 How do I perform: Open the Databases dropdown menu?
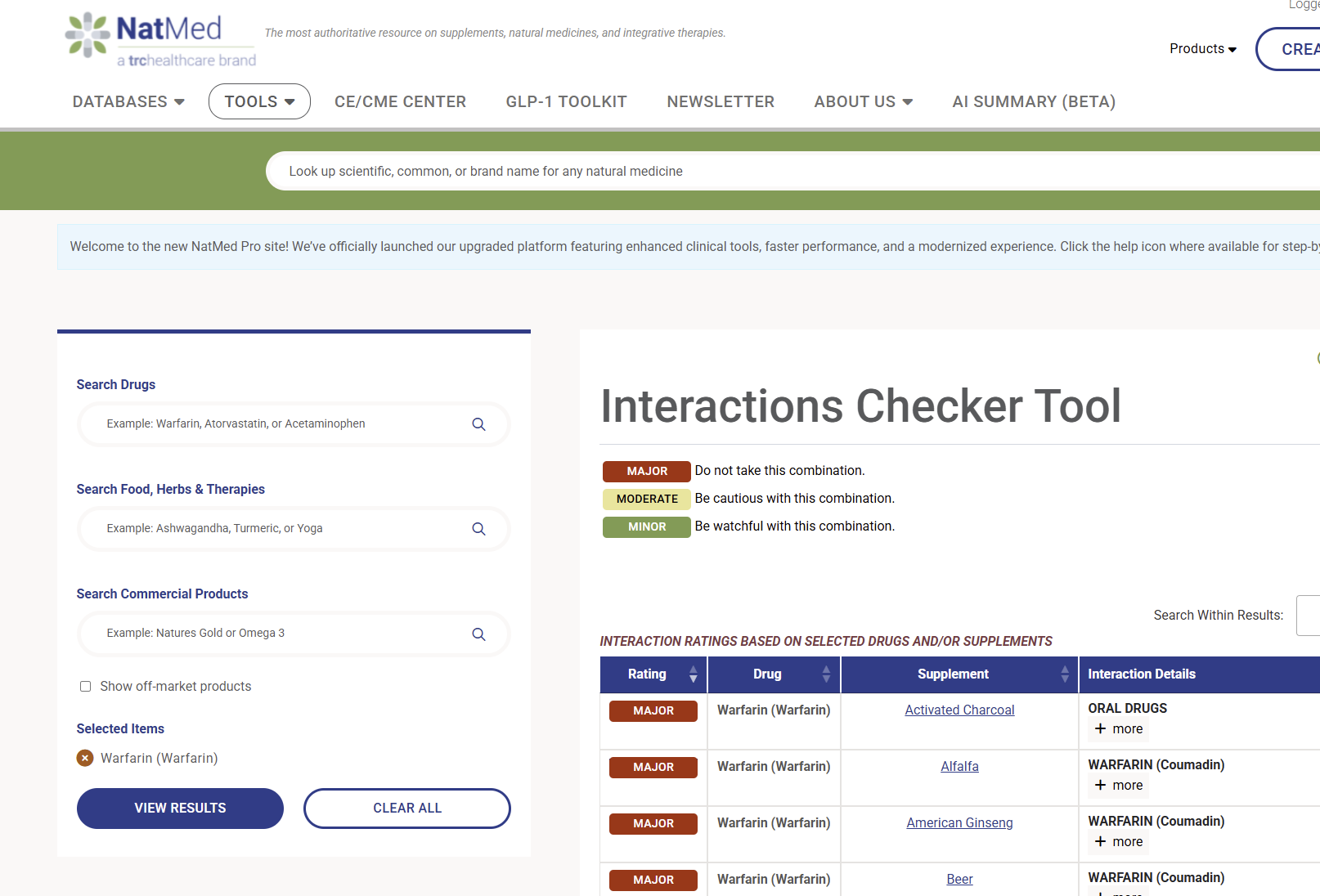(x=128, y=102)
